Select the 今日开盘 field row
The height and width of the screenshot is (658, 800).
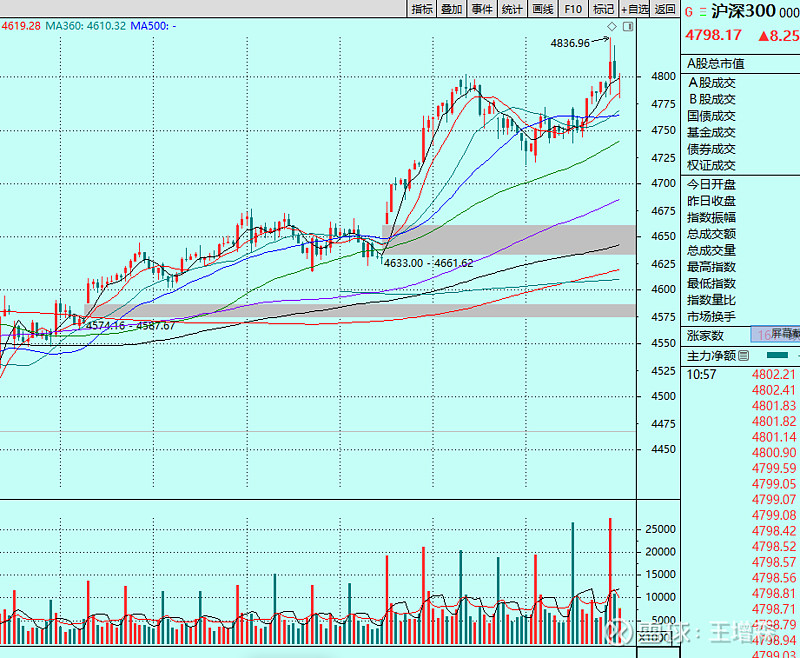coord(711,185)
